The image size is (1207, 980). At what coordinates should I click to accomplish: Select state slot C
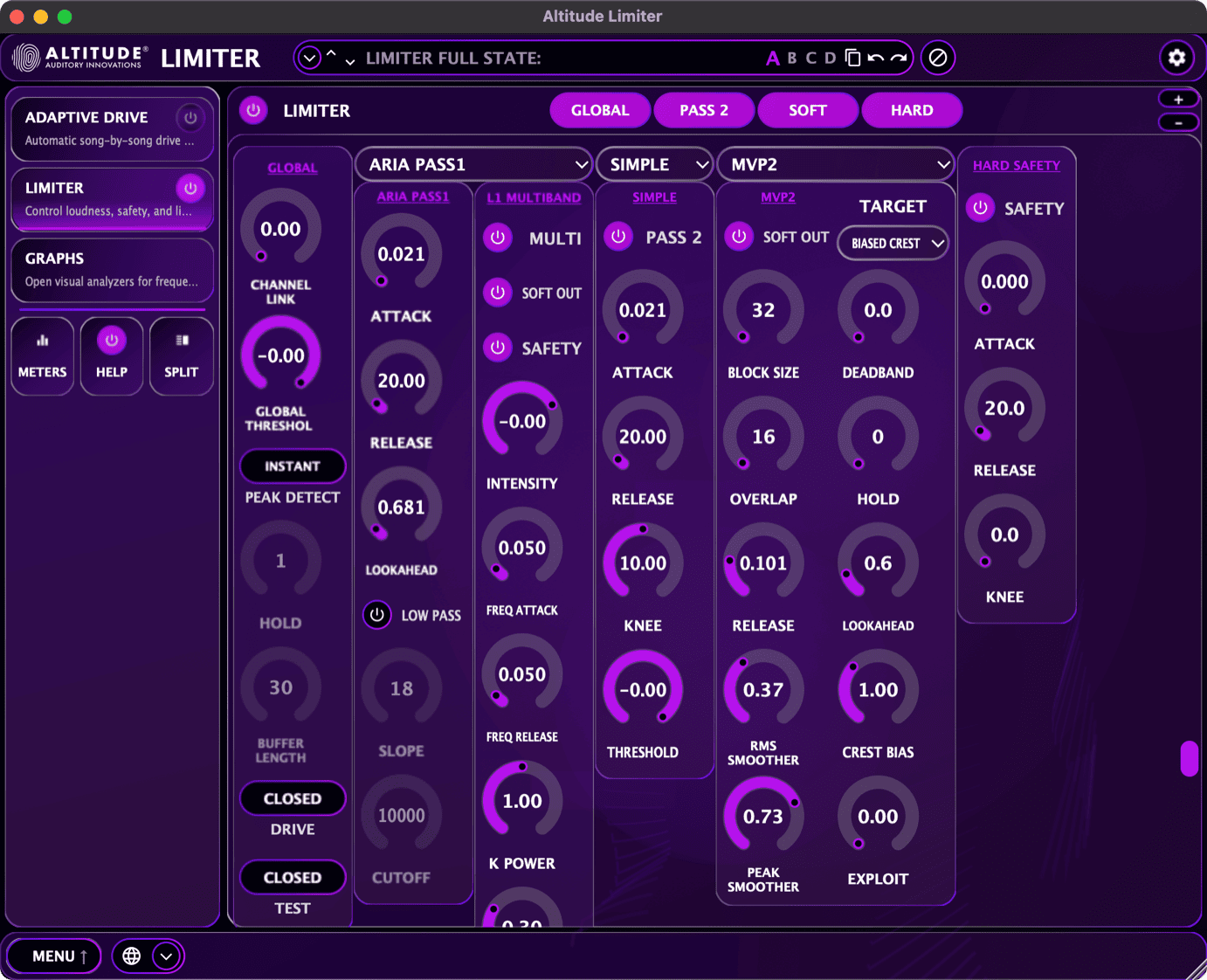tap(811, 58)
